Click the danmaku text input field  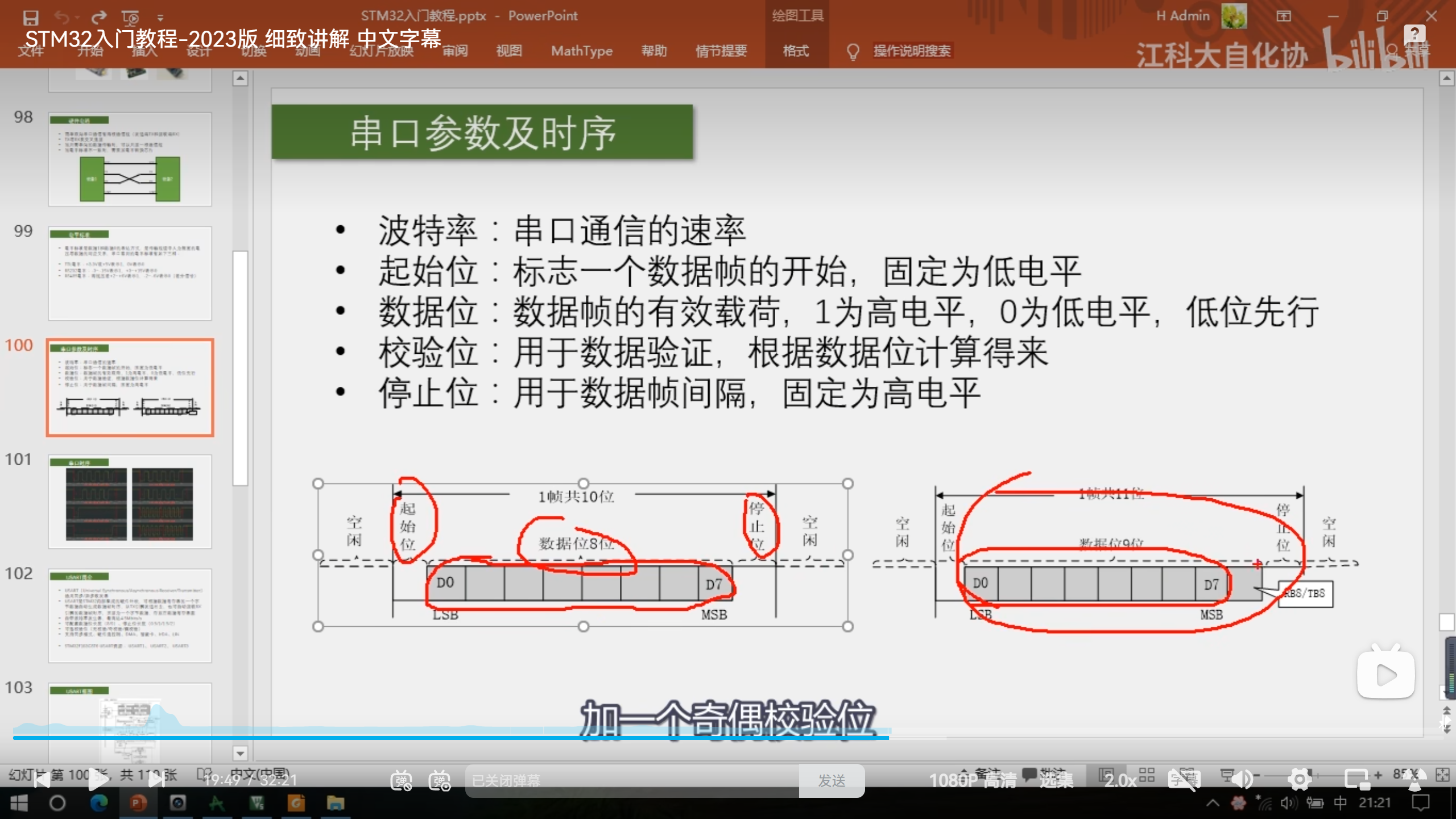pos(631,780)
